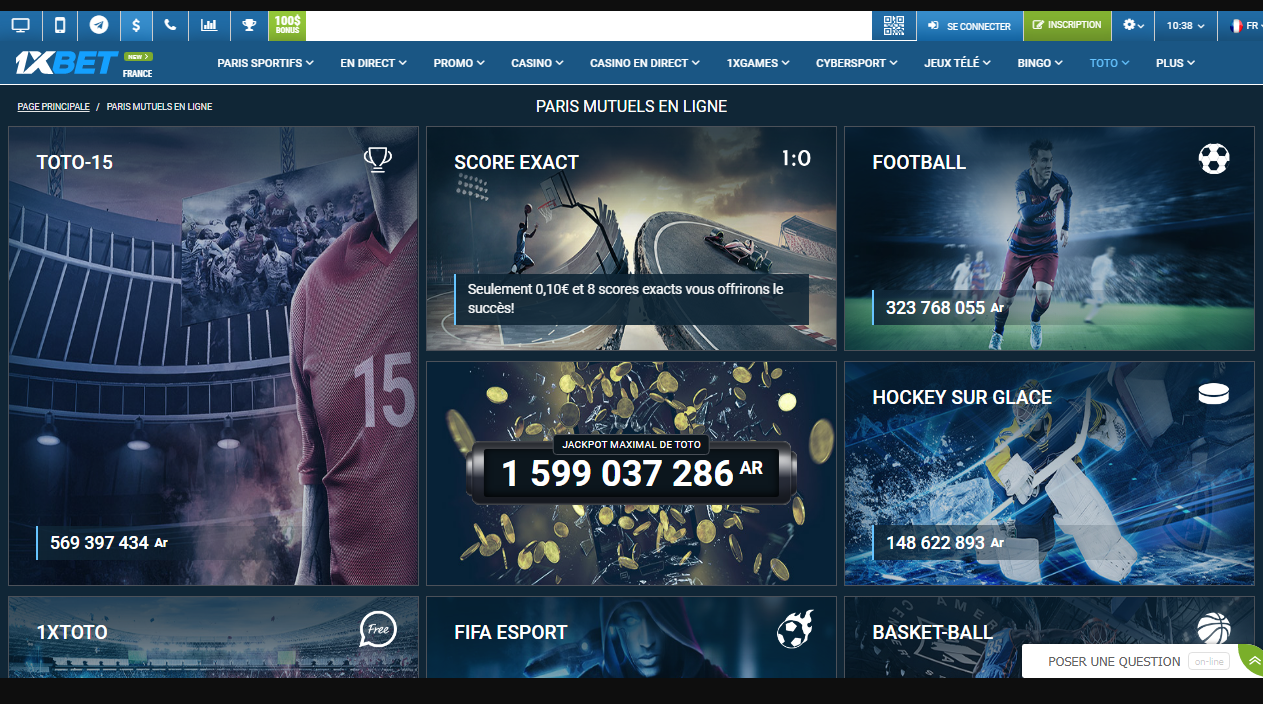
Task: Click the soccer ball icon on Football card
Action: [x=1214, y=158]
